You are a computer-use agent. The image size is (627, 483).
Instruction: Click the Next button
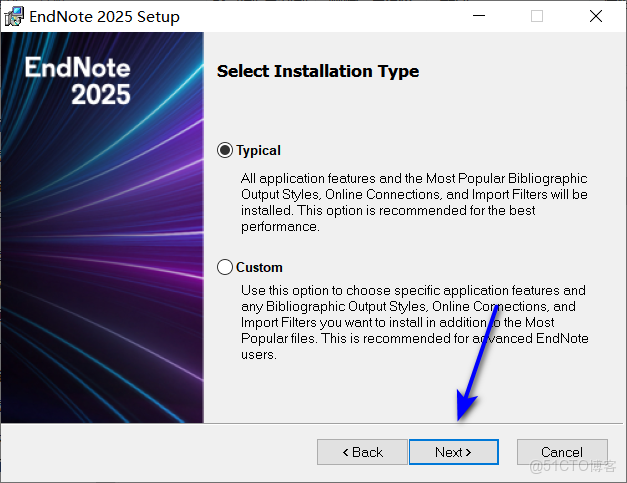pyautogui.click(x=453, y=452)
